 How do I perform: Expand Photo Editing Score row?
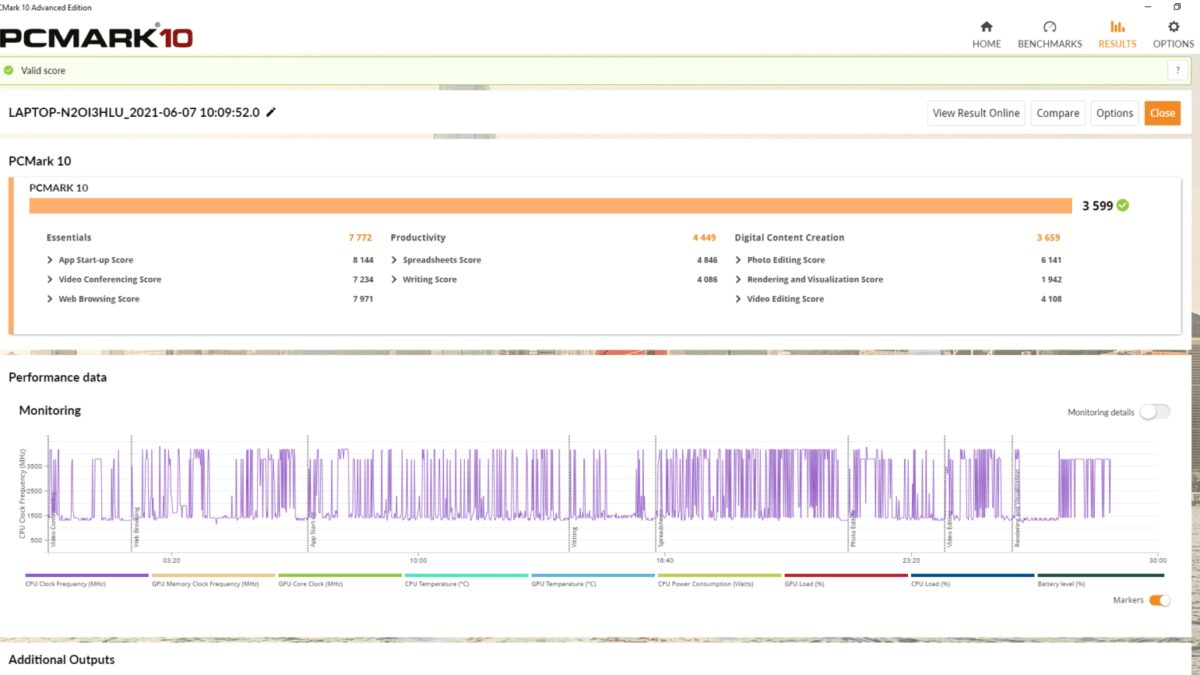[780, 260]
